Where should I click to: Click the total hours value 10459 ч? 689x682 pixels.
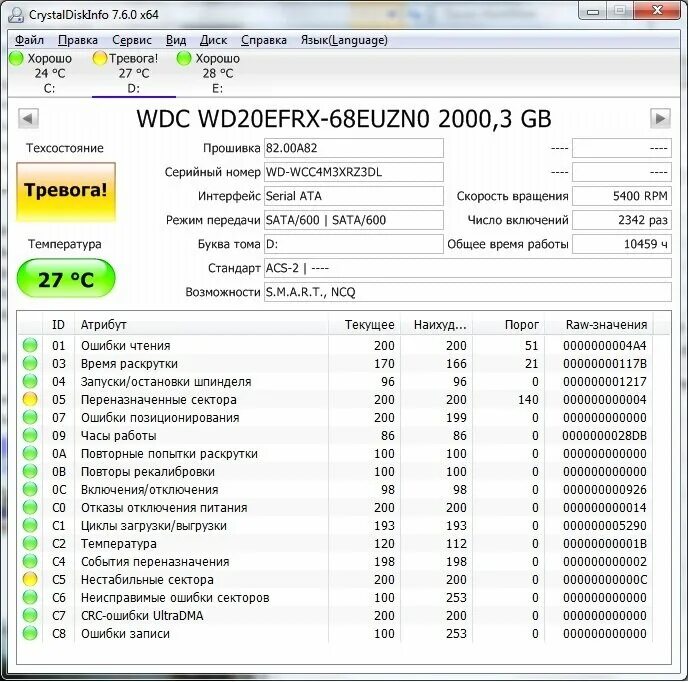[x=622, y=244]
